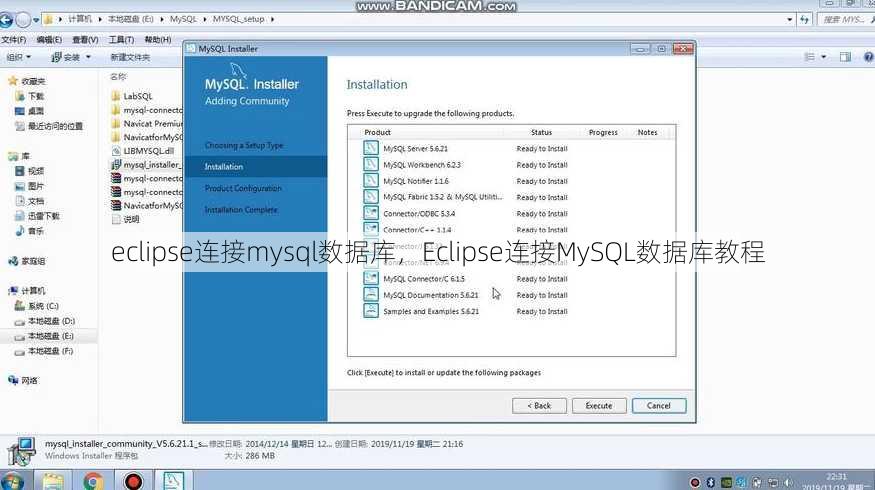Select the Navicat Premium folder
Screen dimensions: 875x490
point(147,123)
